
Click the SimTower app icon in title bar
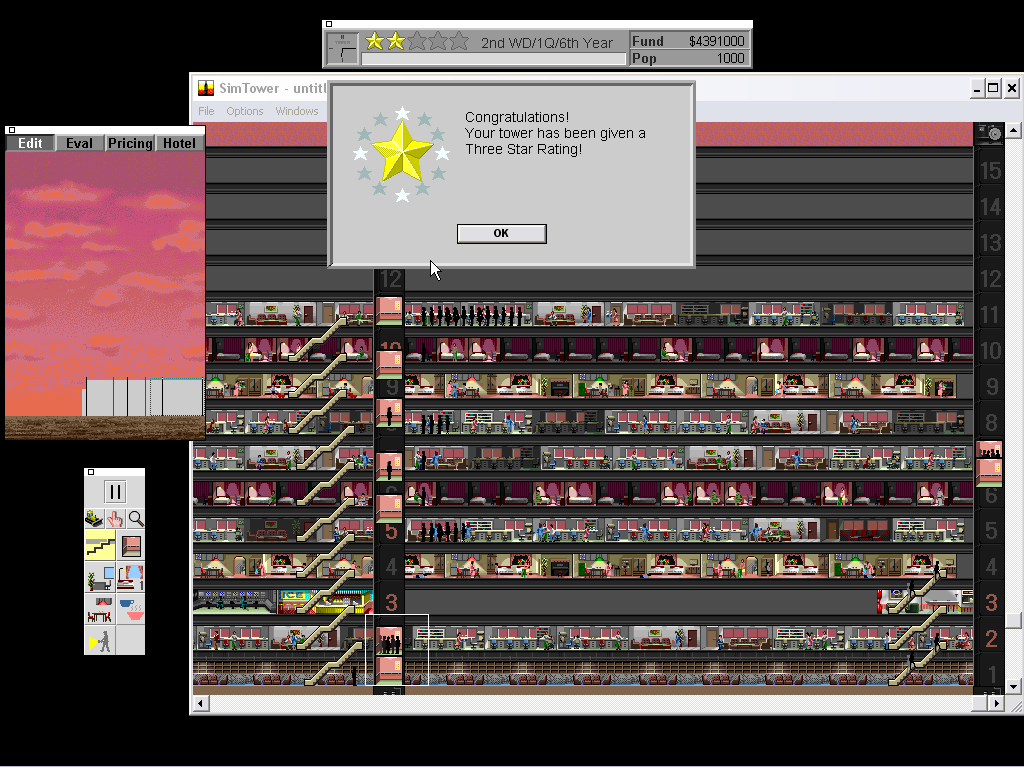[x=206, y=88]
